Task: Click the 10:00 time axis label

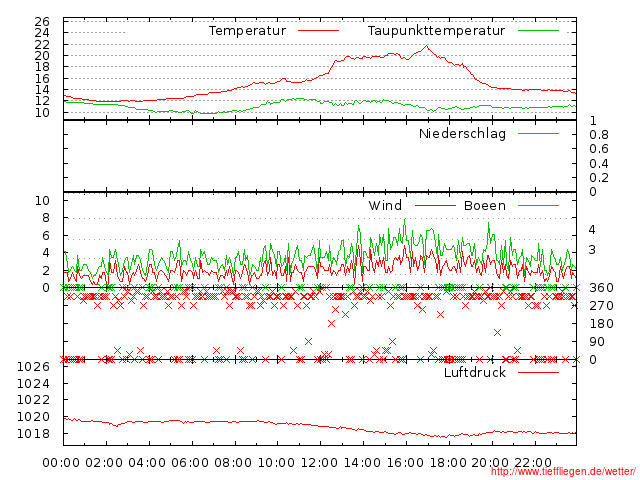Action: (276, 463)
